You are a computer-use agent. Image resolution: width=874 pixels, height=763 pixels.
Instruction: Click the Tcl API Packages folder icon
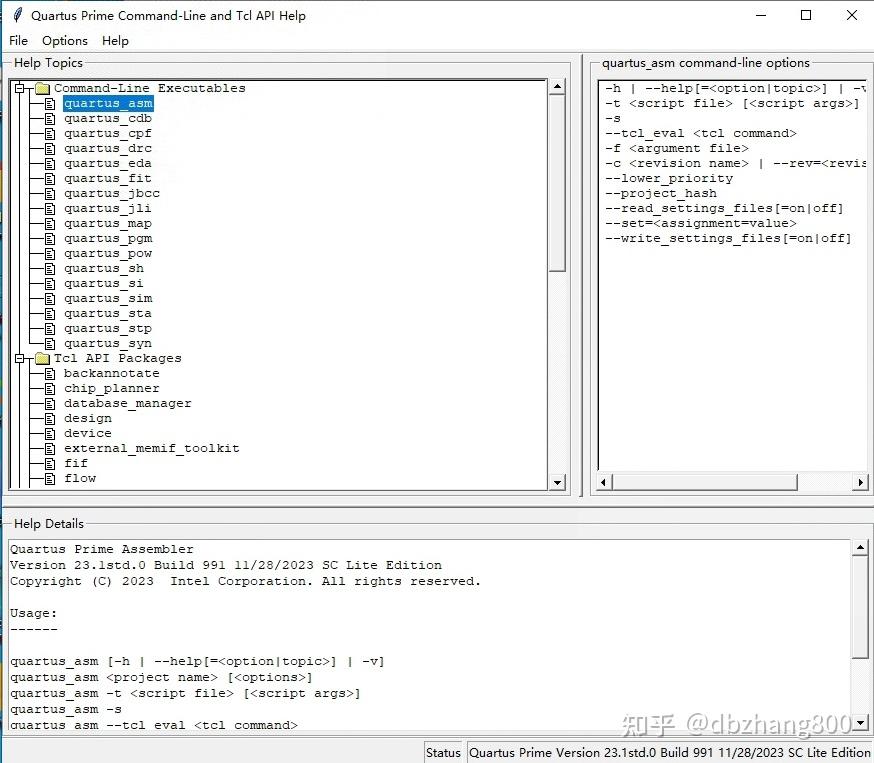[x=41, y=357]
